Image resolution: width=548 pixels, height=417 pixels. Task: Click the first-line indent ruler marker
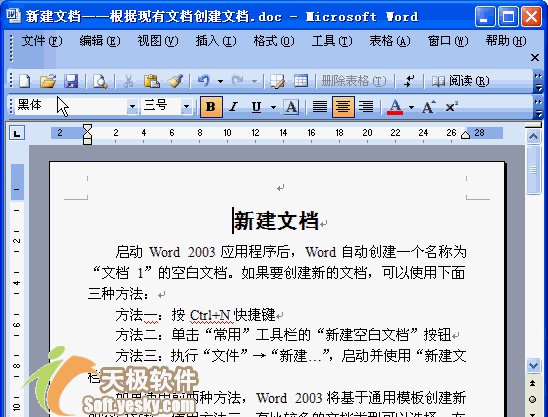(x=88, y=128)
